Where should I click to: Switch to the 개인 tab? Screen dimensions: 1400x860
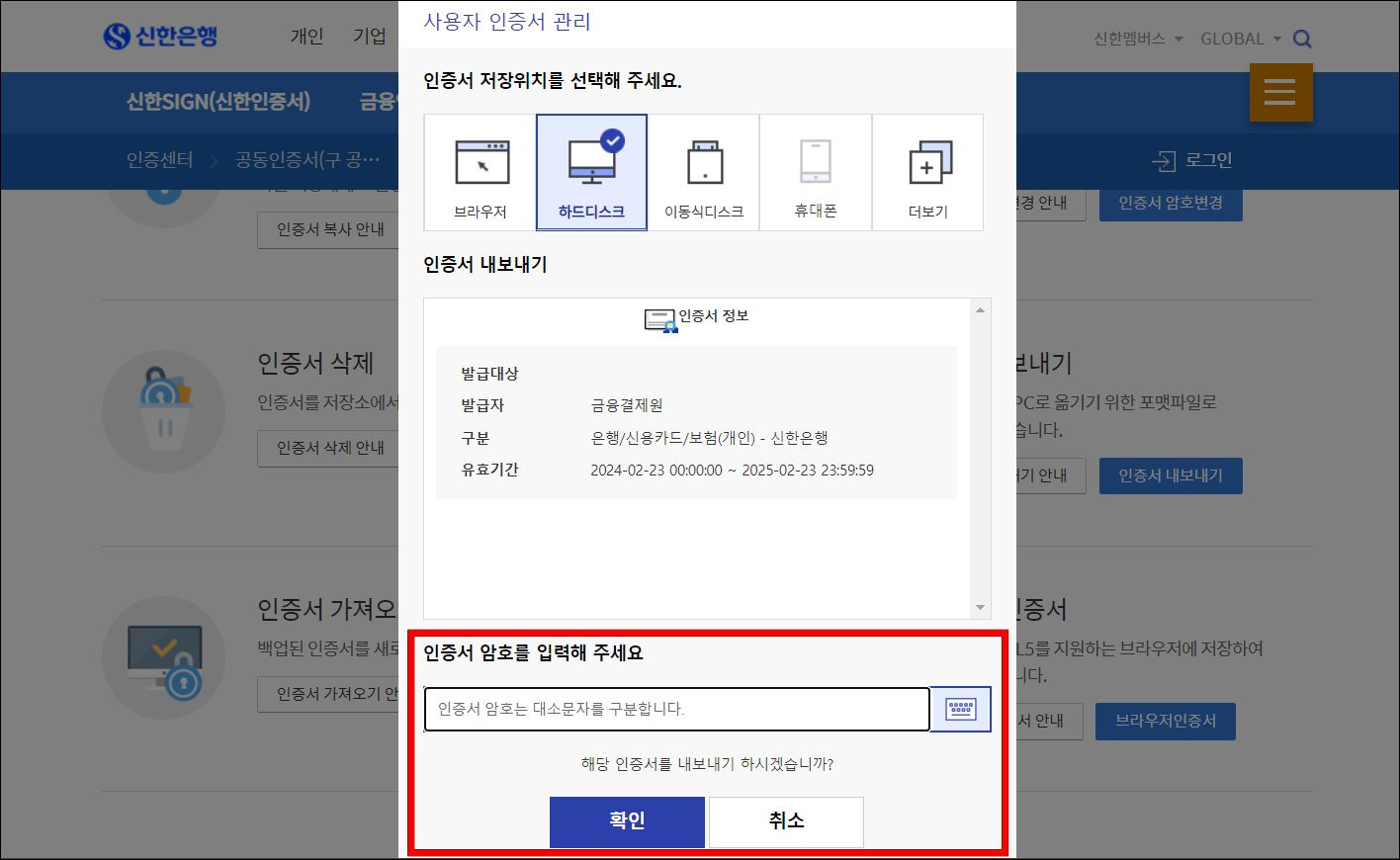306,36
